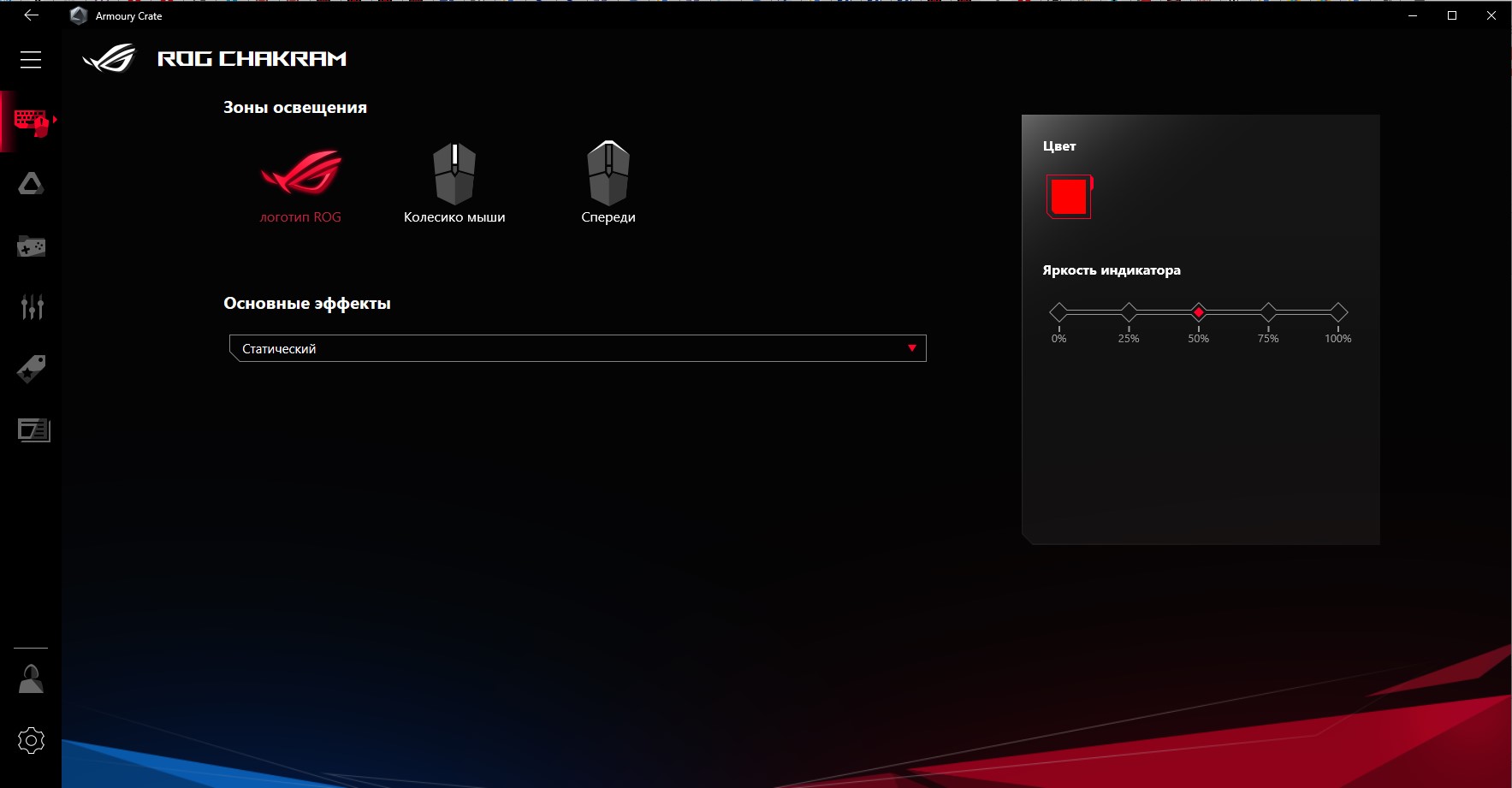Expand the 'Статический' effects dropdown
This screenshot has width=1512, height=788.
coord(578,348)
